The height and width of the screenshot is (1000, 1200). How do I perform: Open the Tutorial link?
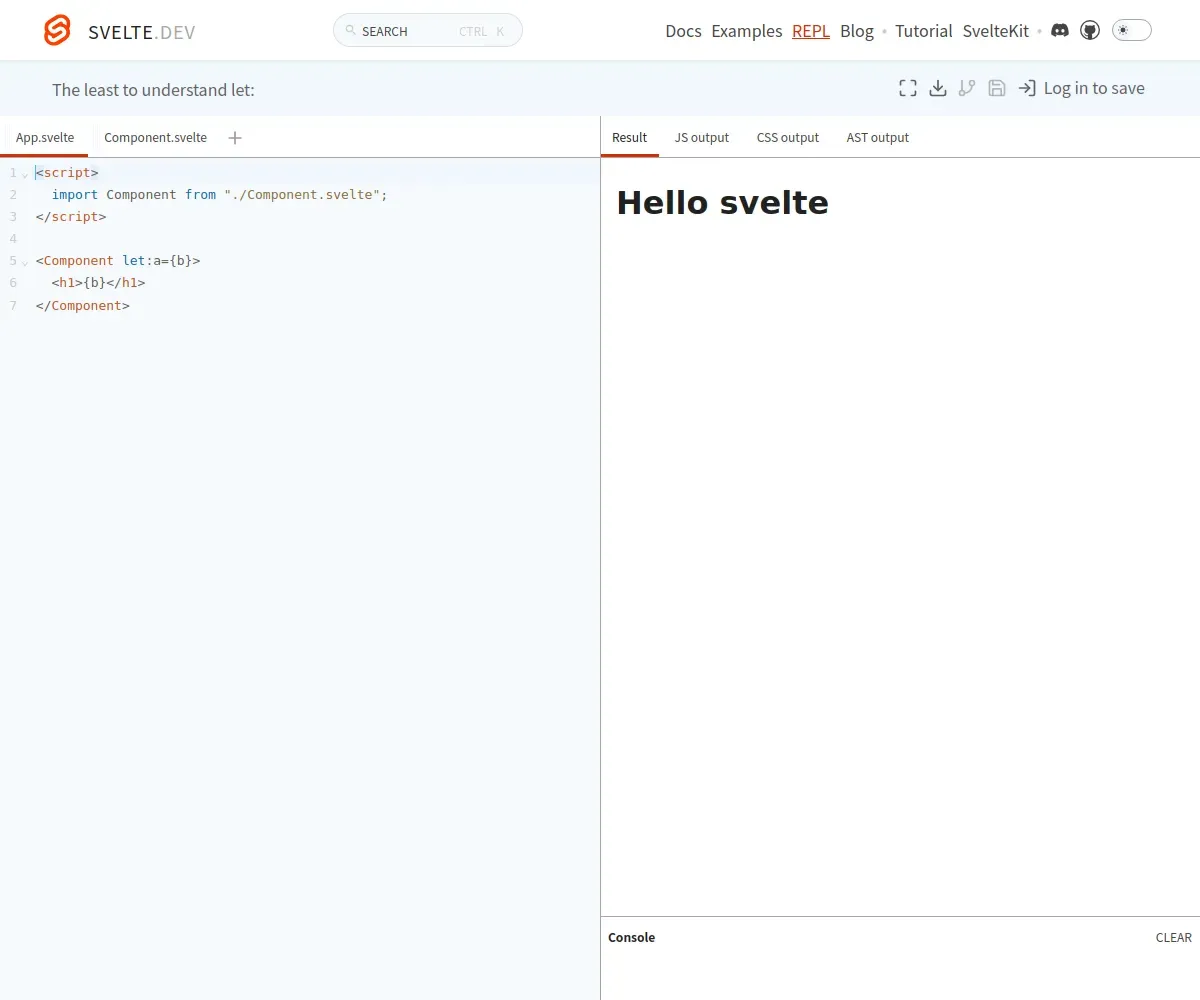click(x=924, y=31)
